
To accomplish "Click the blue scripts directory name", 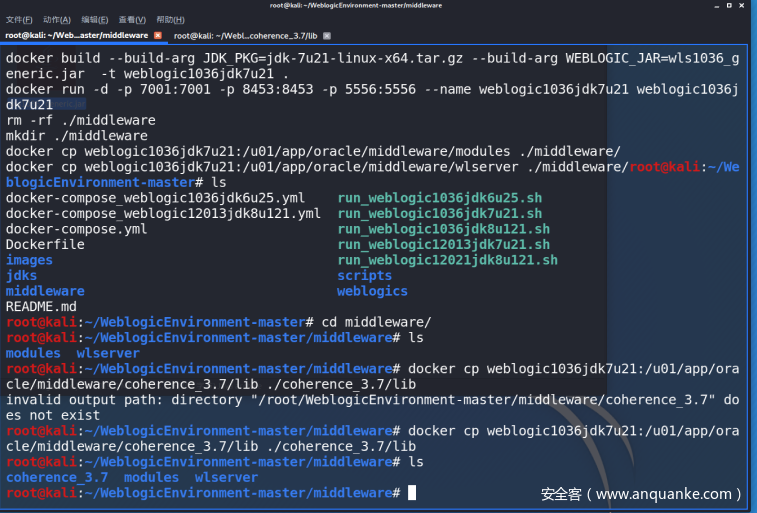I will click(x=364, y=275).
